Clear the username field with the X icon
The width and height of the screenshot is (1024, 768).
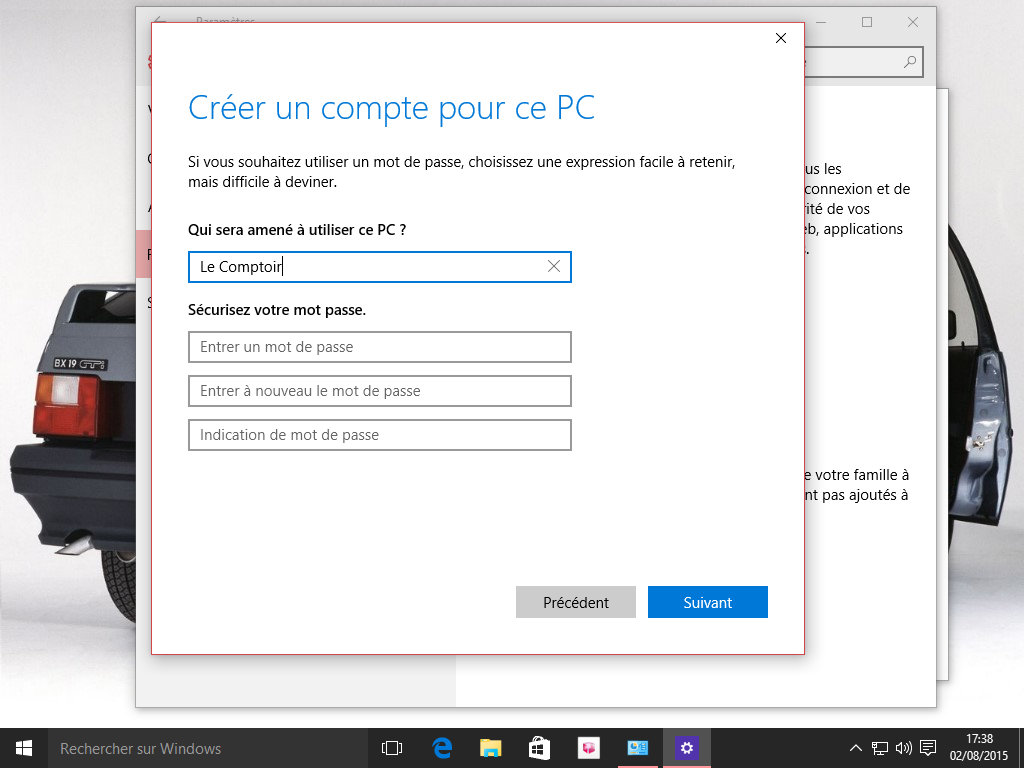(x=554, y=267)
